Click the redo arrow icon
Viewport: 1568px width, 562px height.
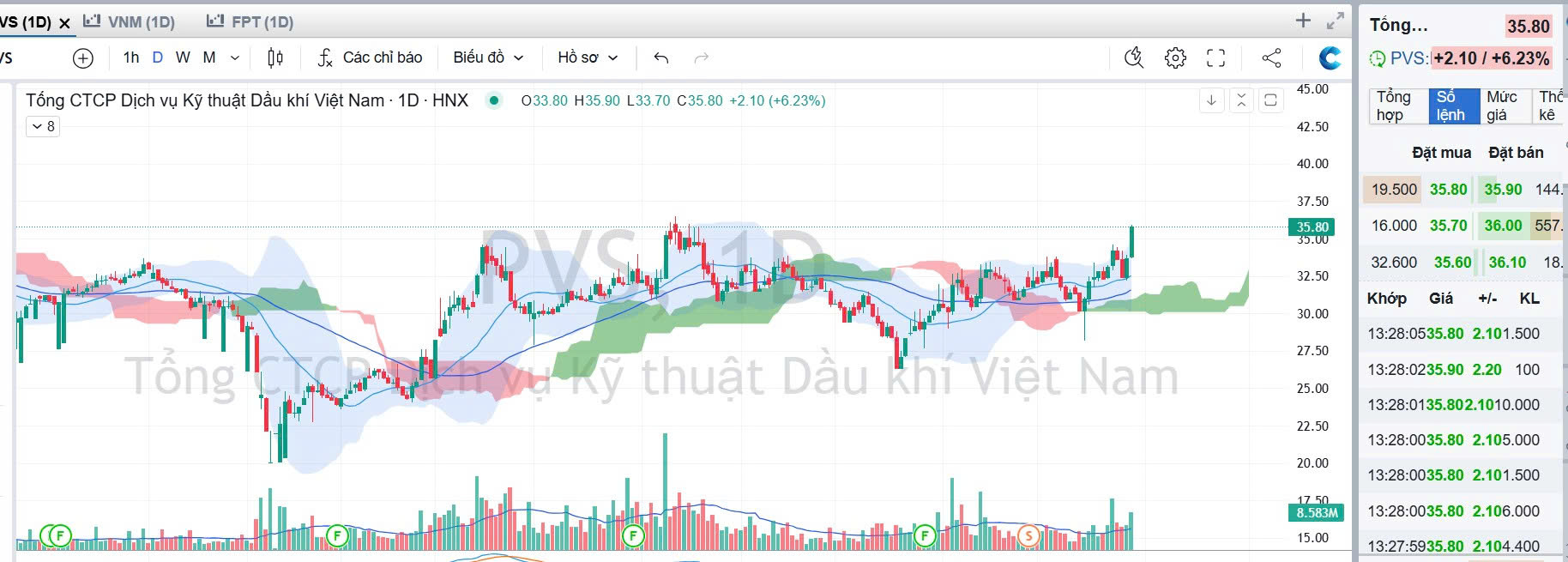click(701, 57)
